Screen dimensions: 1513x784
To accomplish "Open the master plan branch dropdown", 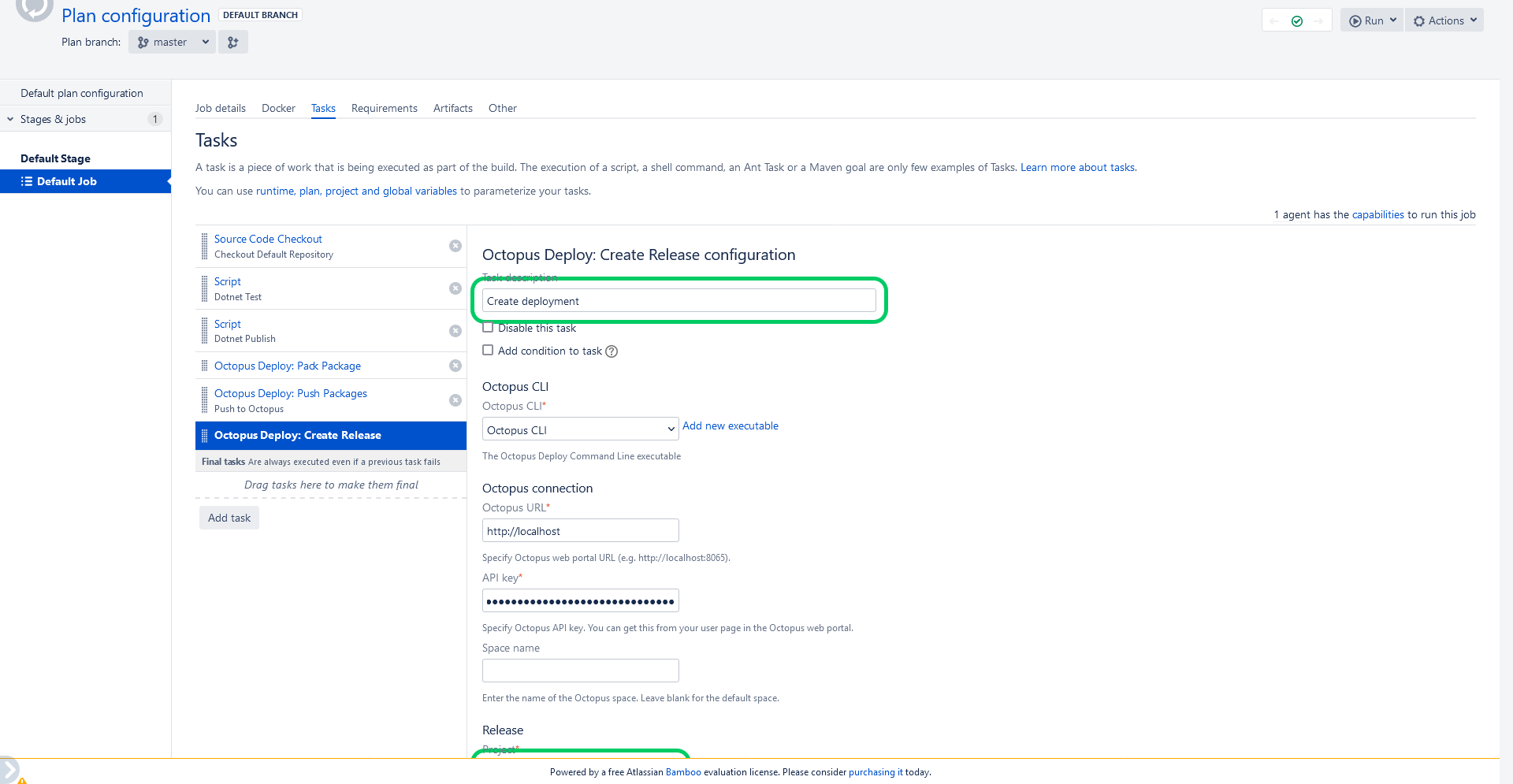I will click(173, 42).
